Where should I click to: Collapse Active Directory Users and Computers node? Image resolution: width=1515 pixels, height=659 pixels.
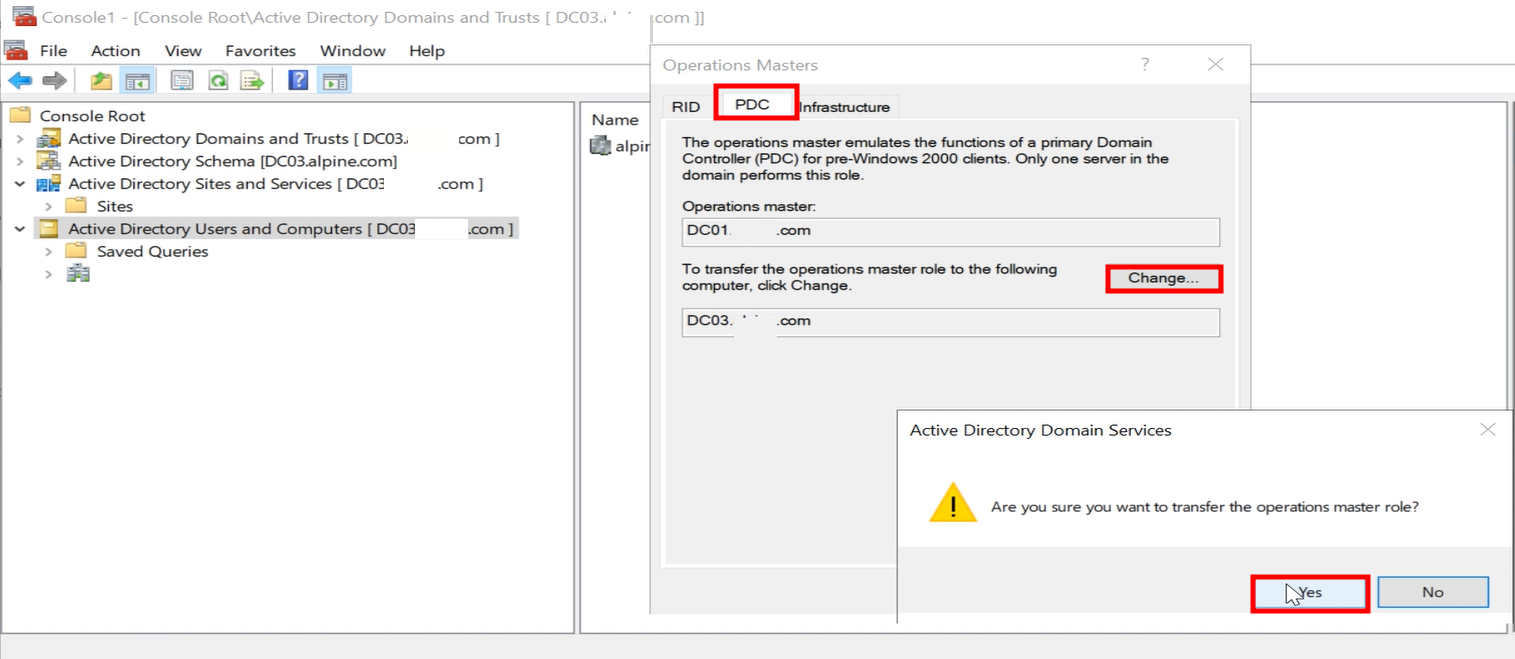(20, 229)
